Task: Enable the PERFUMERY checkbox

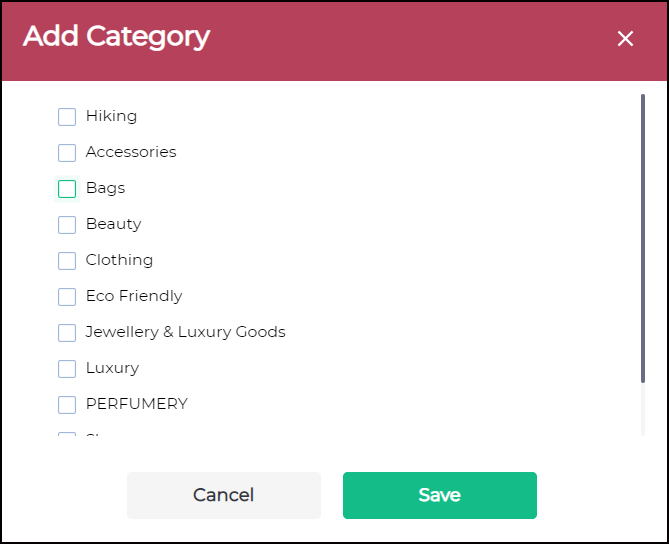Action: tap(67, 405)
